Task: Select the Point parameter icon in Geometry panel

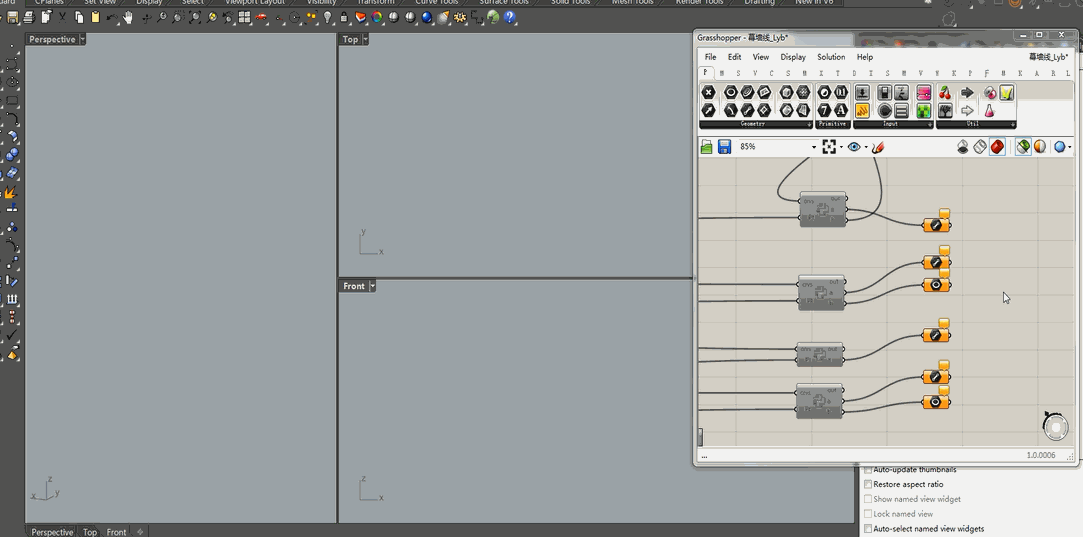Action: tap(709, 93)
